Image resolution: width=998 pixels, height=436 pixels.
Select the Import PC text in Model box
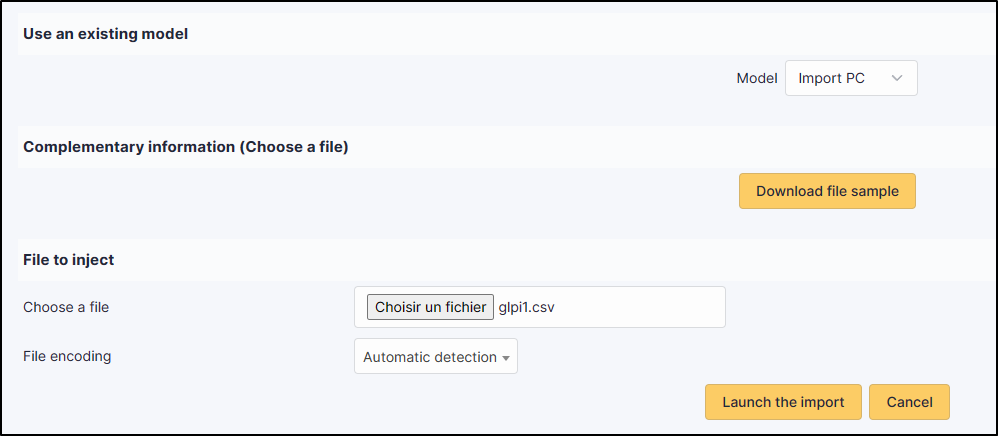[x=831, y=78]
